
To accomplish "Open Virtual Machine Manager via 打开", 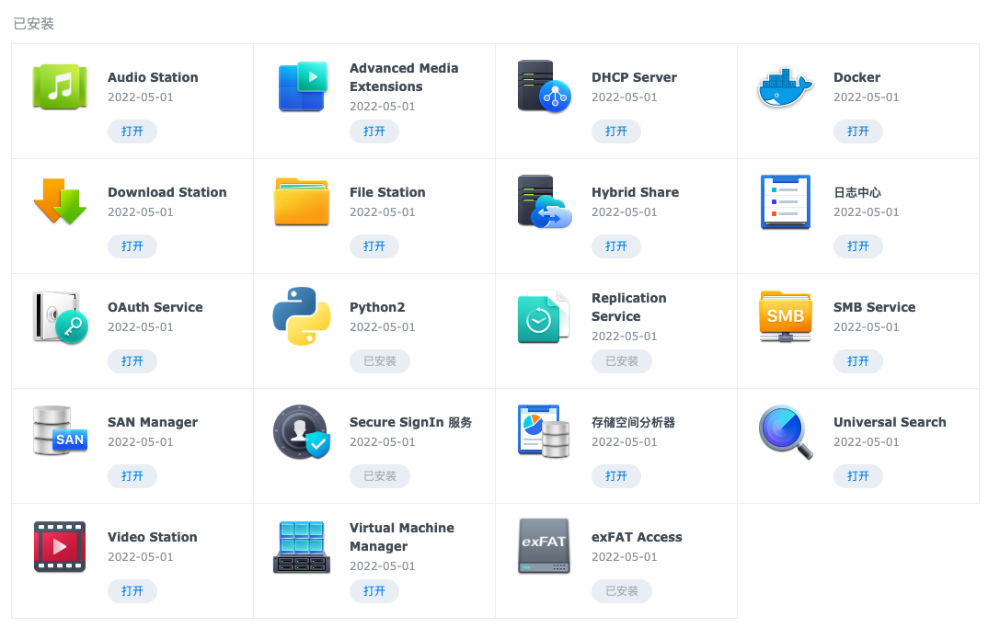I will [374, 591].
